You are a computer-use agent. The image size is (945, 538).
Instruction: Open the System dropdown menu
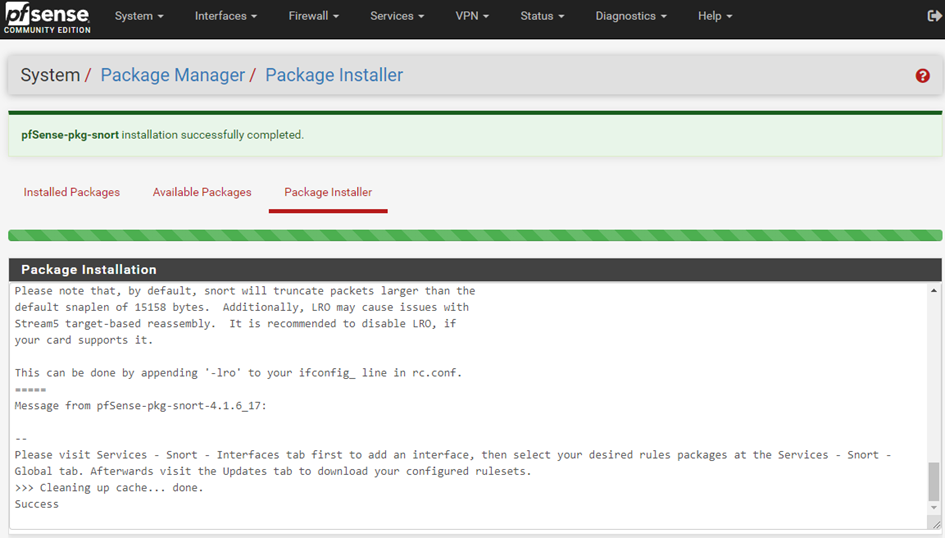(139, 16)
